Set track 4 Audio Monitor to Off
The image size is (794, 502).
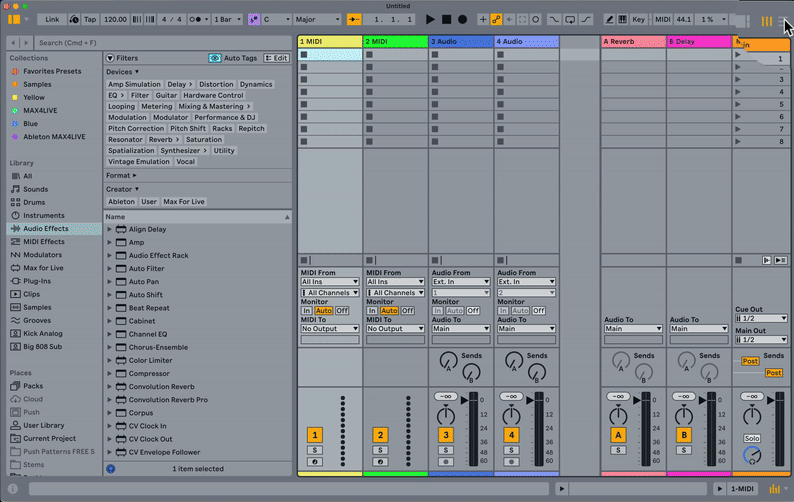pos(539,311)
